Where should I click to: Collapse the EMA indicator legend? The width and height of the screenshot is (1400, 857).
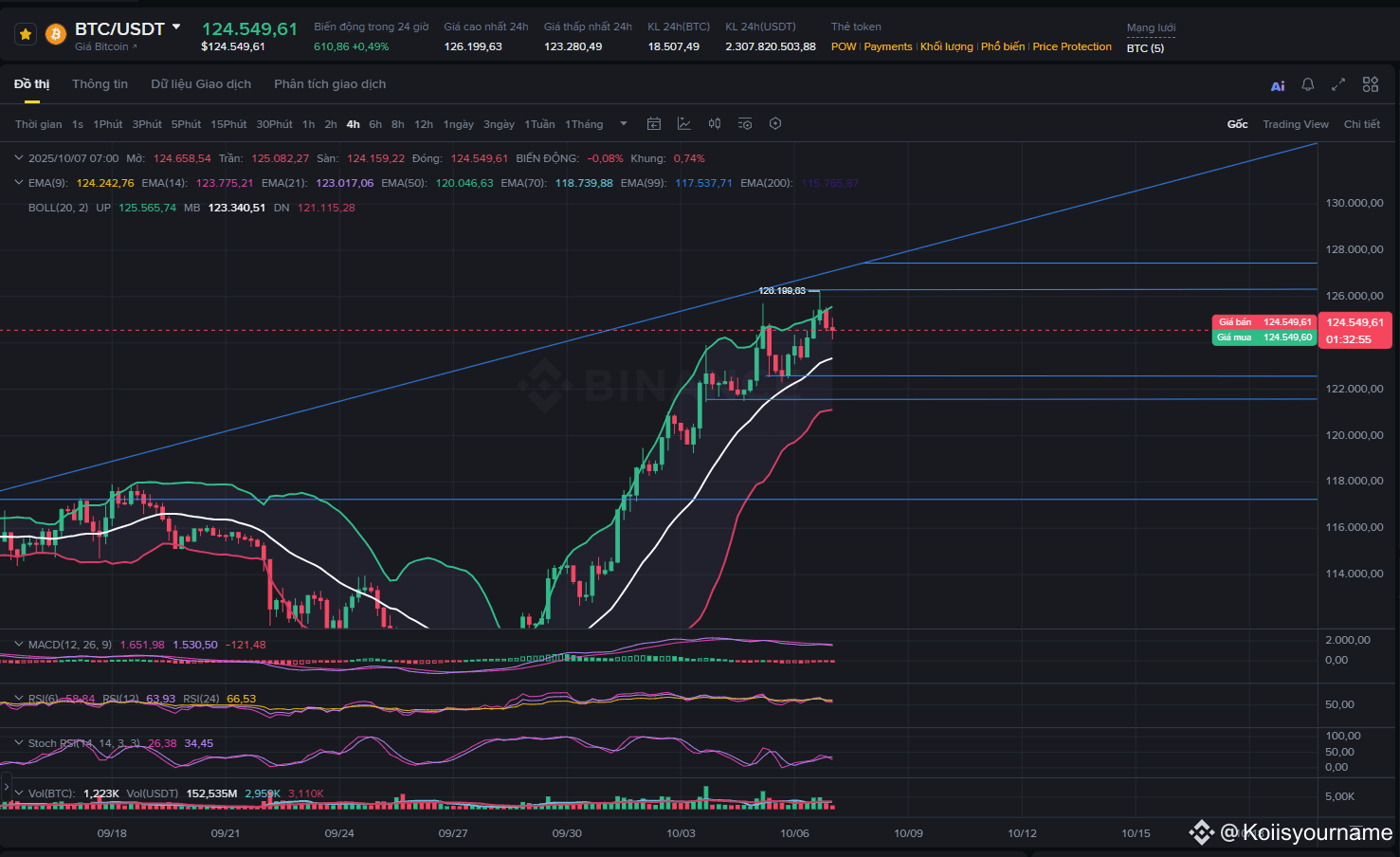(19, 182)
